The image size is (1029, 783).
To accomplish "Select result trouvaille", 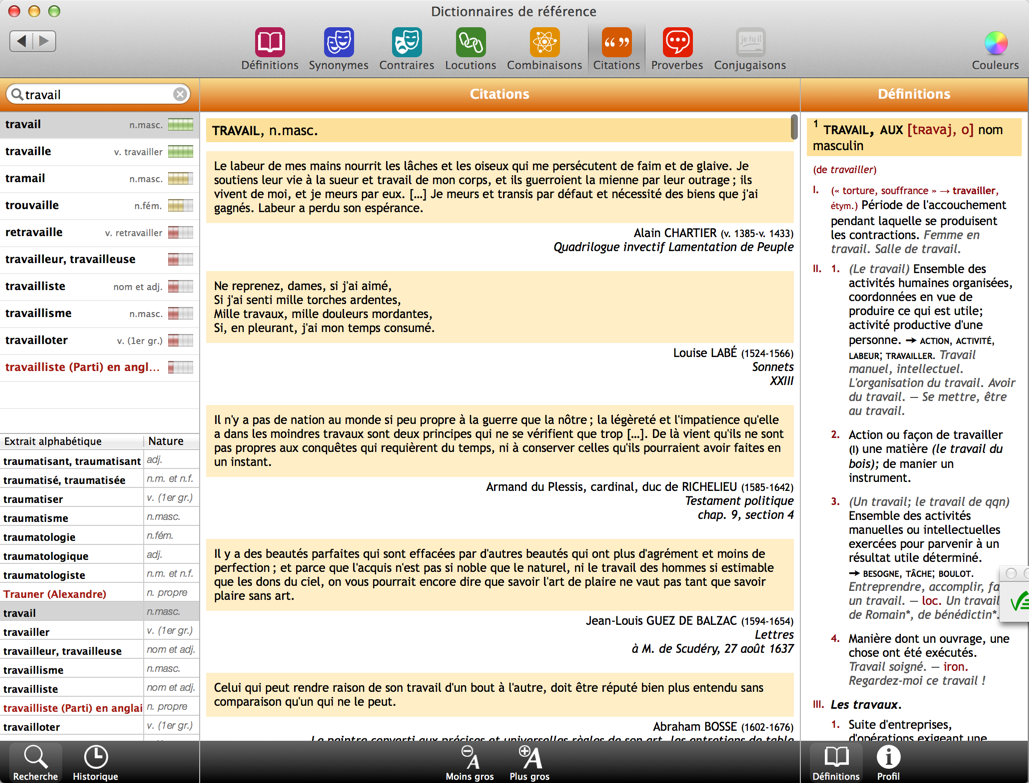I will pos(99,205).
